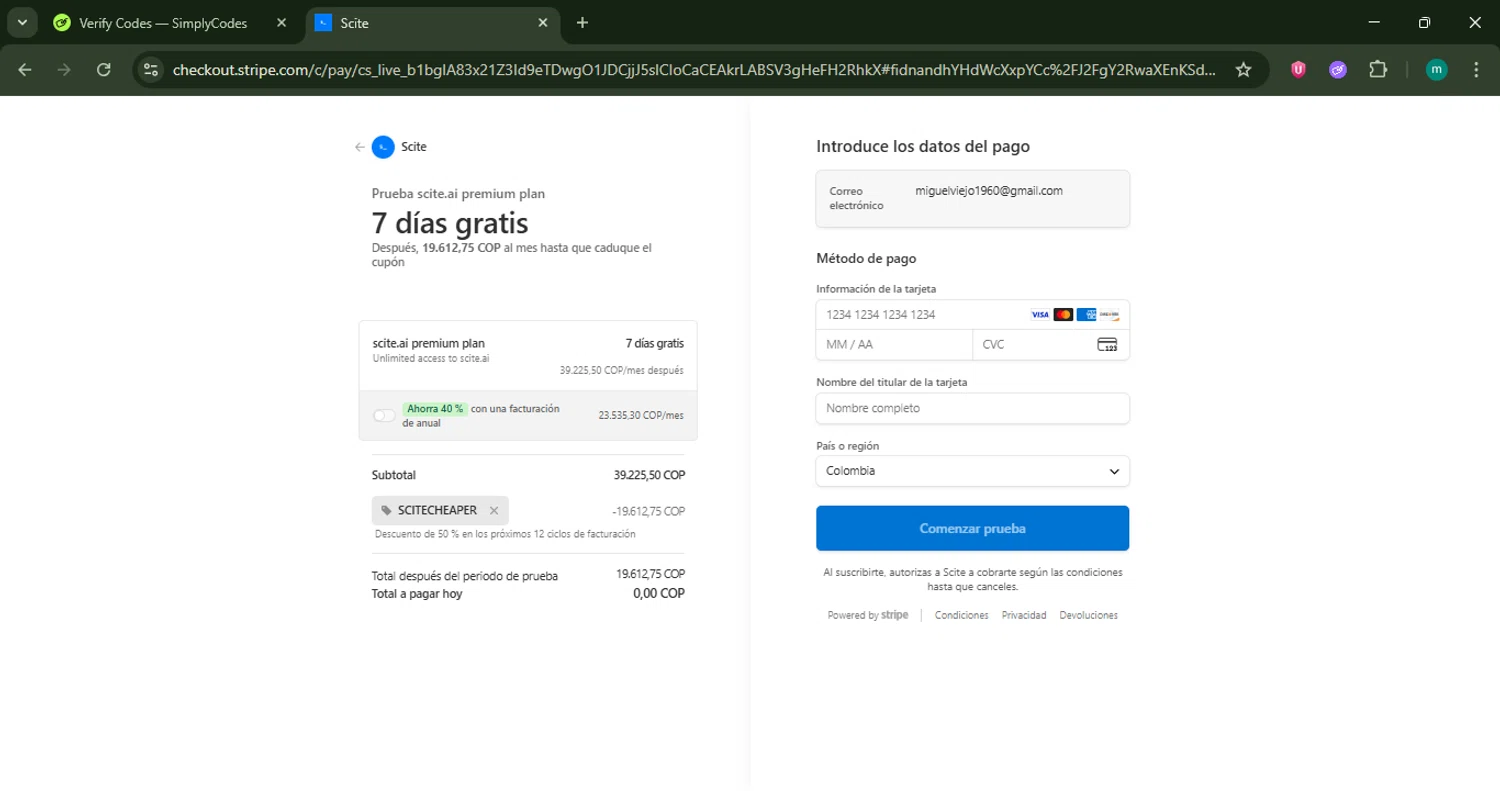
Task: Click the 0,00 COP total
Action: (x=659, y=593)
